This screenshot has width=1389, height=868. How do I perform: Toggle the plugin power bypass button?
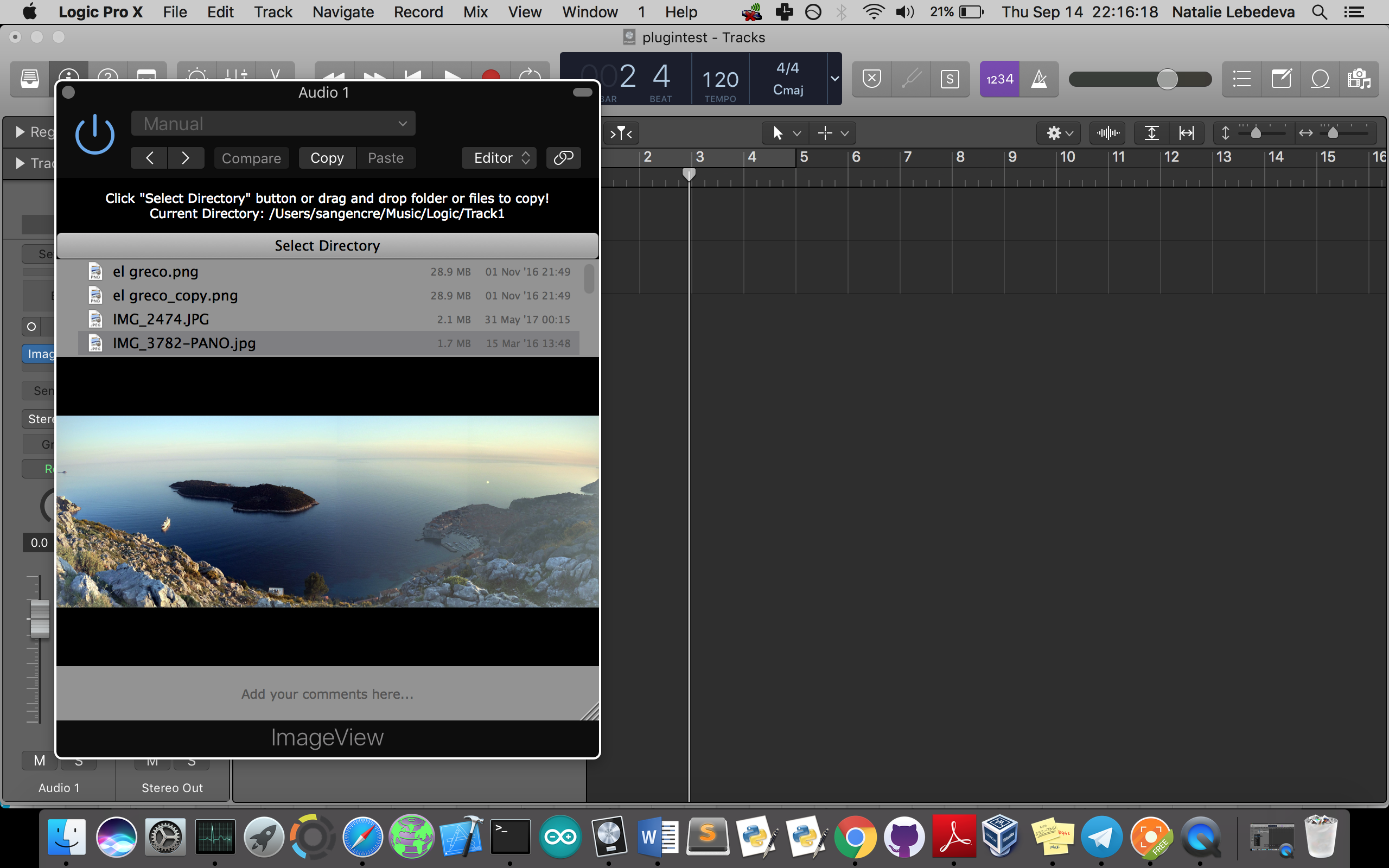95,136
